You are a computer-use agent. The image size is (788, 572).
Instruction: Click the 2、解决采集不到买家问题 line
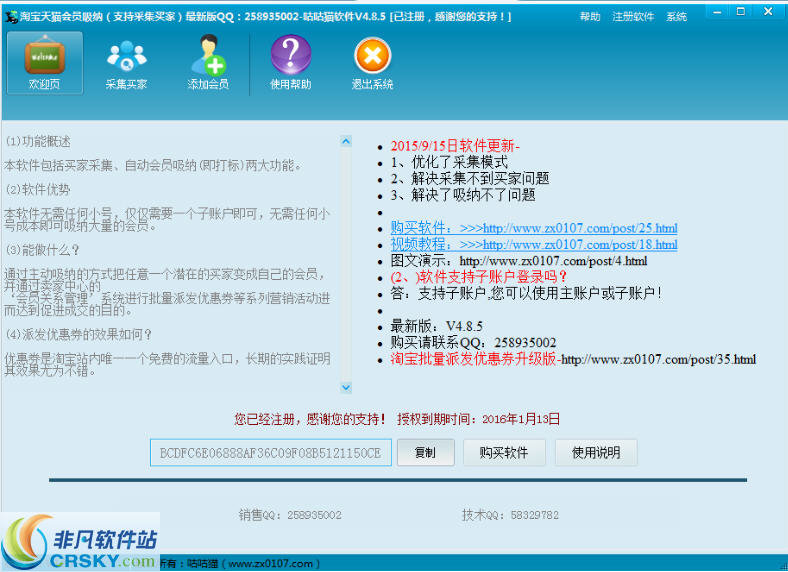[x=469, y=178]
